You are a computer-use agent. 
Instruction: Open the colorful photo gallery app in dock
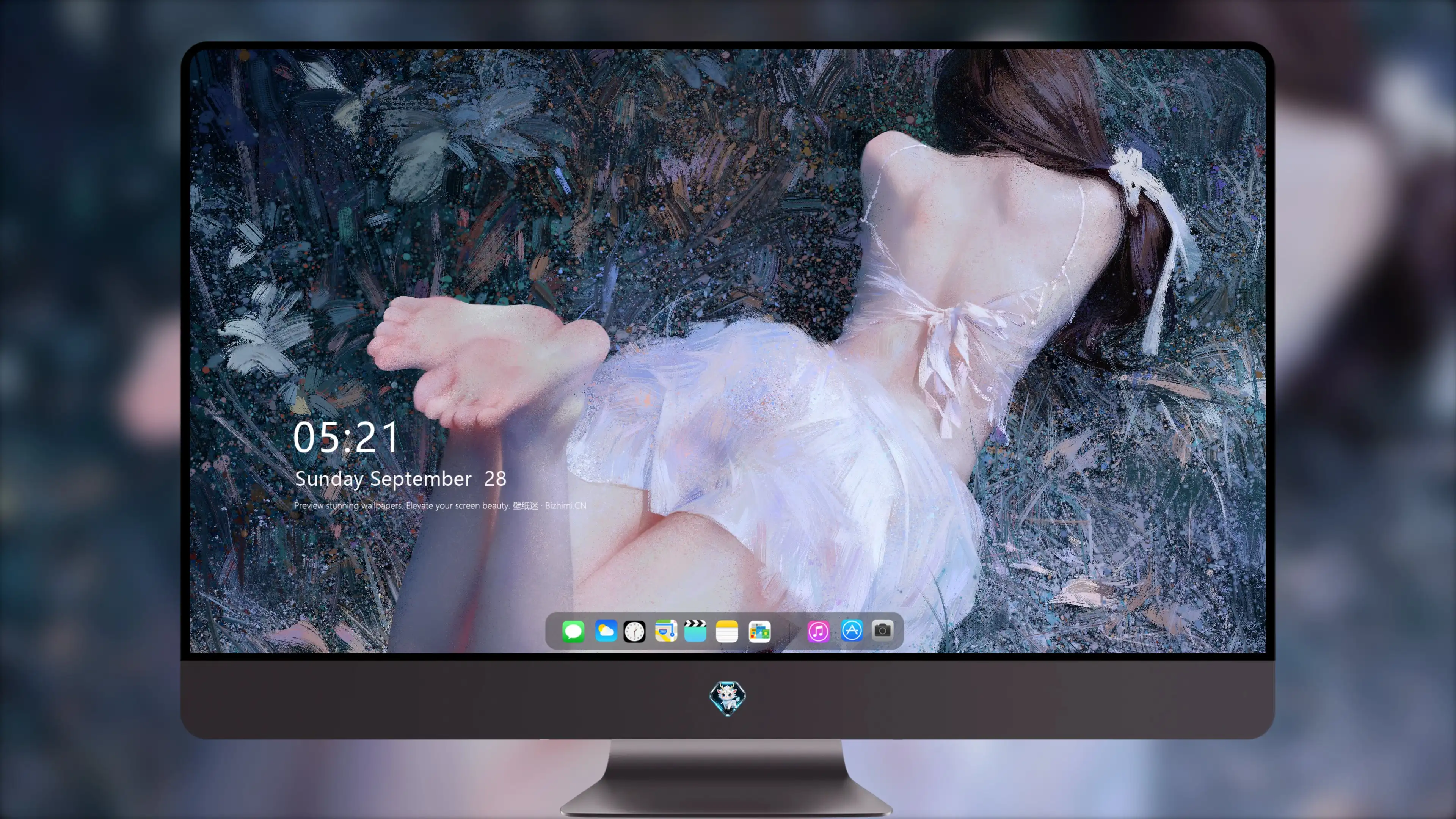[x=759, y=631]
